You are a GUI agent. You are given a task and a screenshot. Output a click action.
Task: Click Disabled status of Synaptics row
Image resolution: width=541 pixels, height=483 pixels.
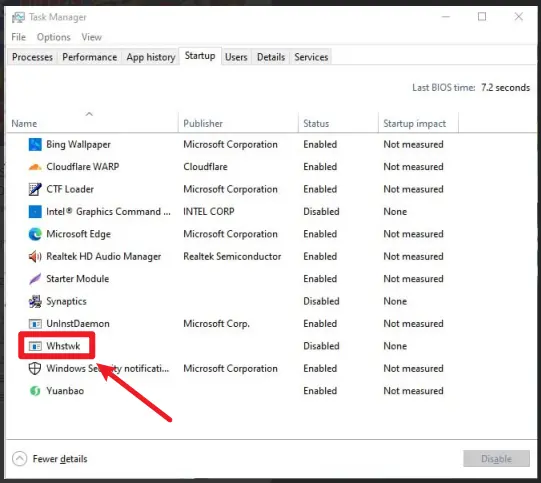click(321, 301)
